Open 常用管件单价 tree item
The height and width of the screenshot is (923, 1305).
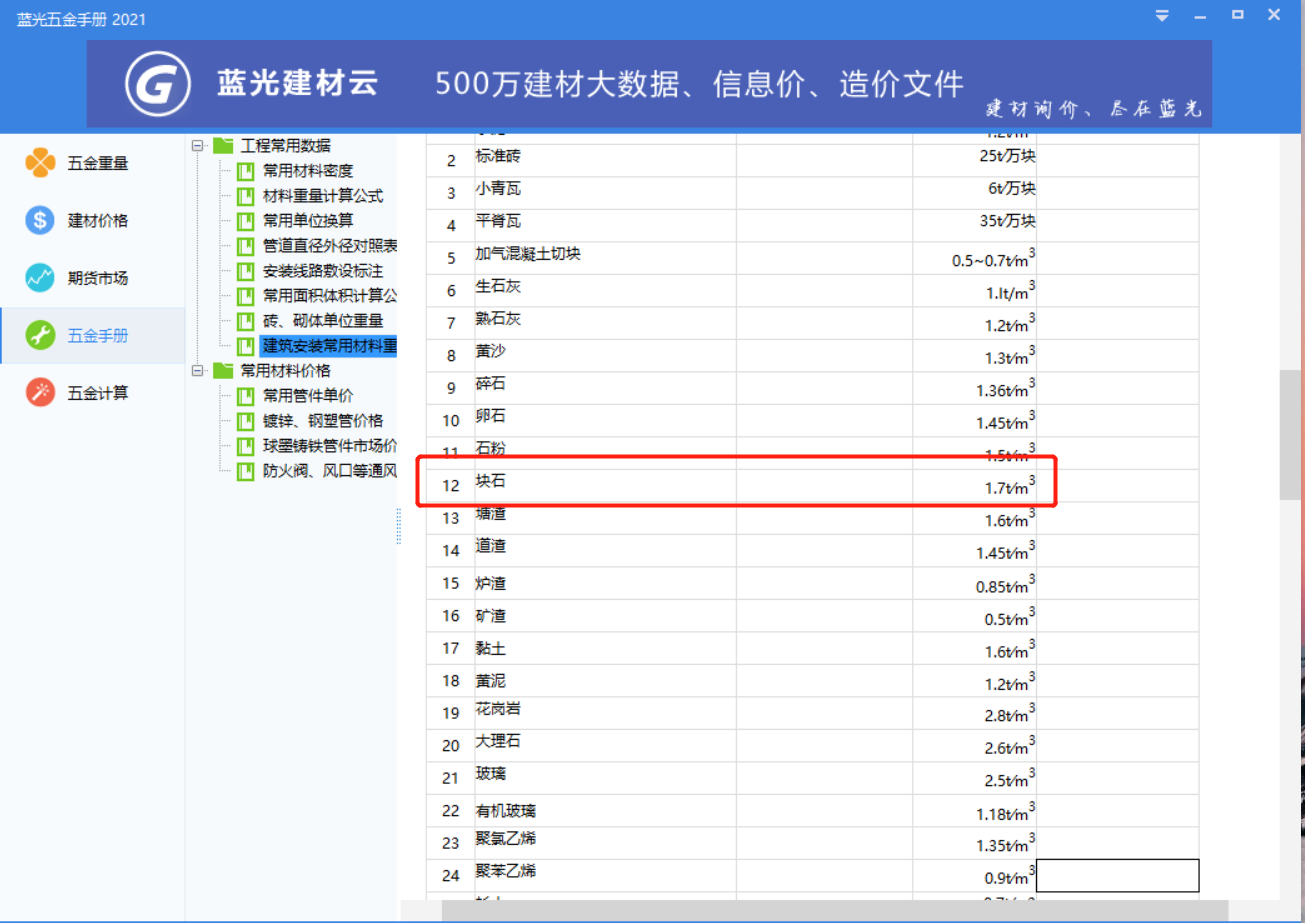click(x=308, y=396)
